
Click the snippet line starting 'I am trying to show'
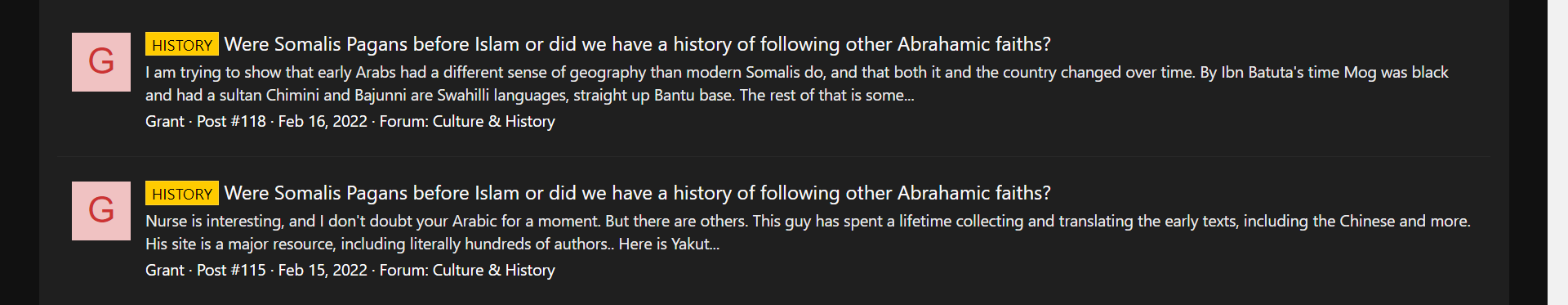797,72
